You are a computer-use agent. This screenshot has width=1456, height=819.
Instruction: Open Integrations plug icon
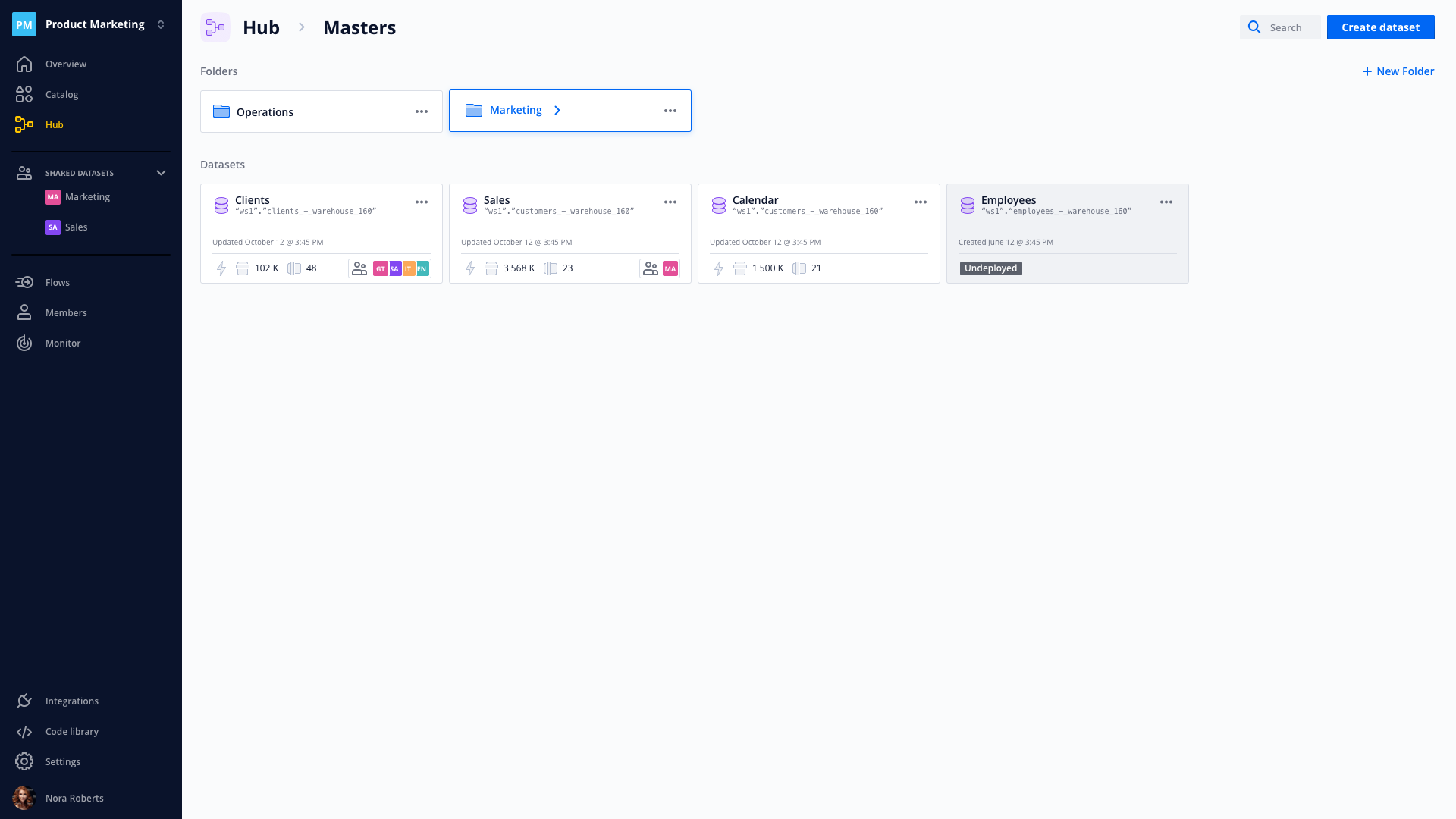coord(24,701)
